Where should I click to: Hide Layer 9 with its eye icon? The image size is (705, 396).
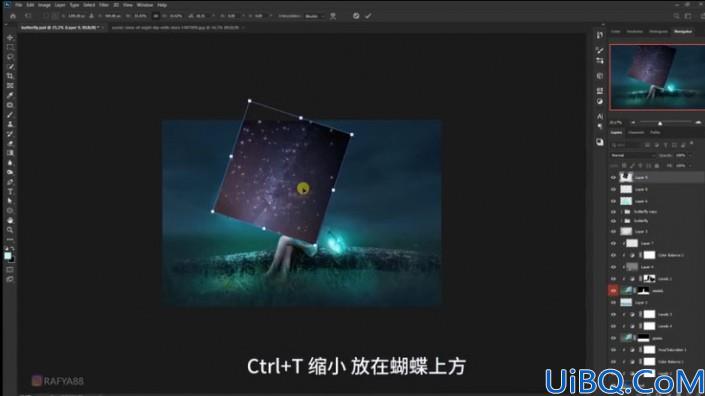[x=613, y=178]
